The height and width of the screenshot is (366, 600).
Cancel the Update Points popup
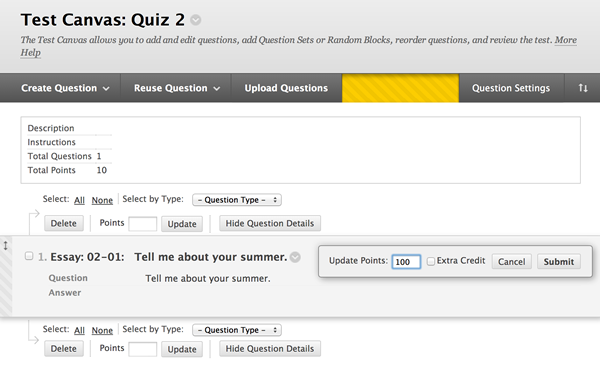pyautogui.click(x=512, y=261)
